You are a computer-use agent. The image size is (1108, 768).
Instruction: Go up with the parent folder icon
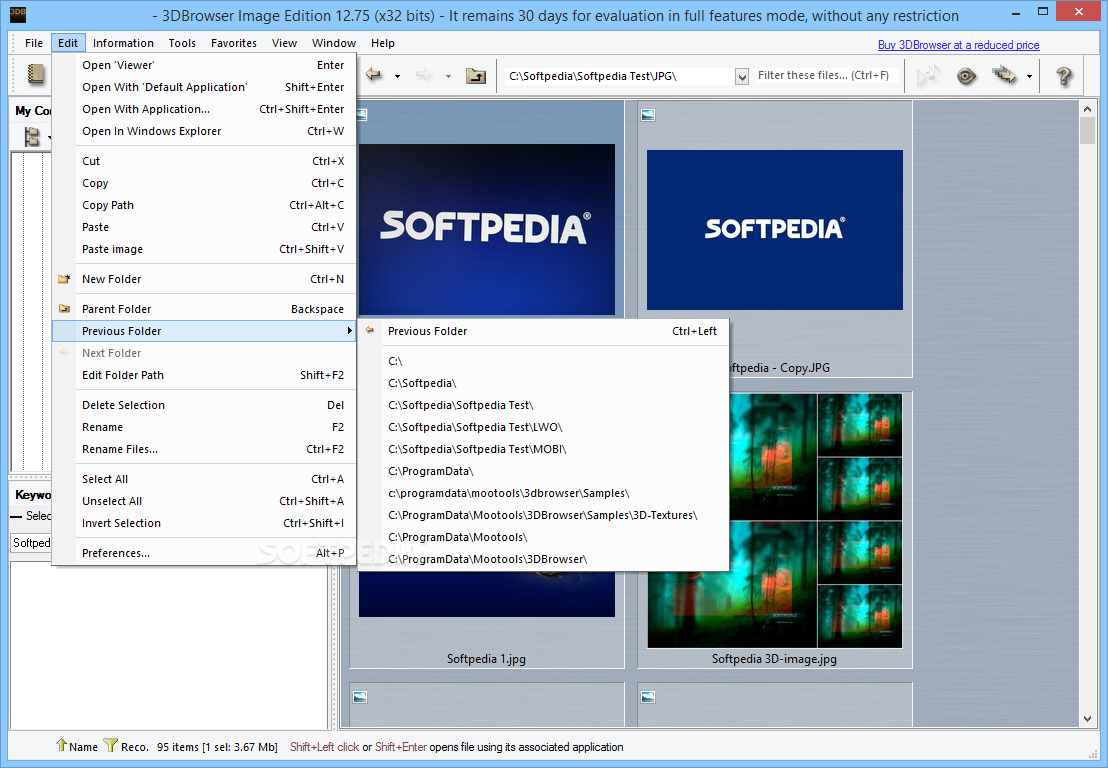click(476, 75)
